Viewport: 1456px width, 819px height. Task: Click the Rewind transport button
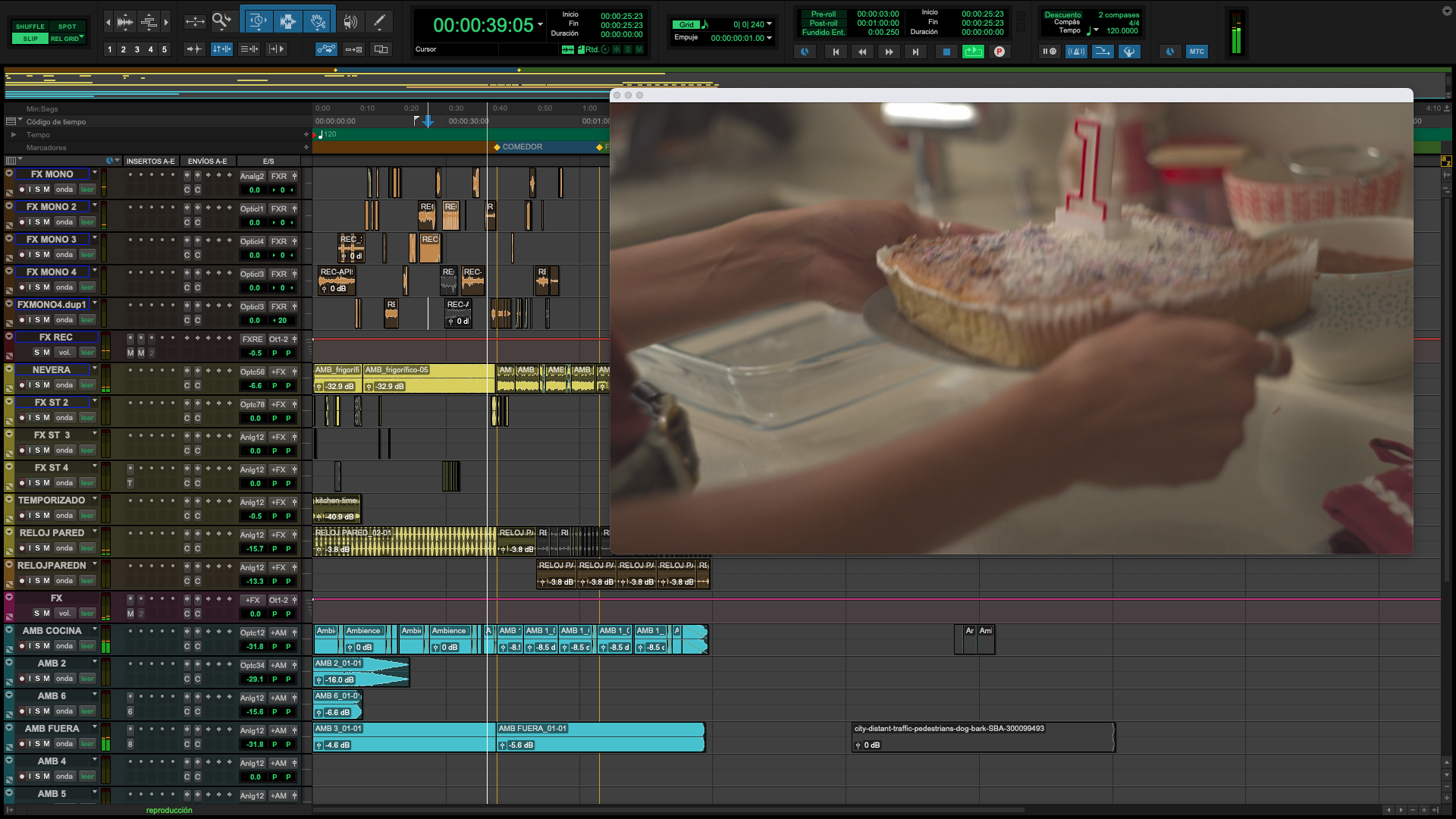click(x=862, y=52)
